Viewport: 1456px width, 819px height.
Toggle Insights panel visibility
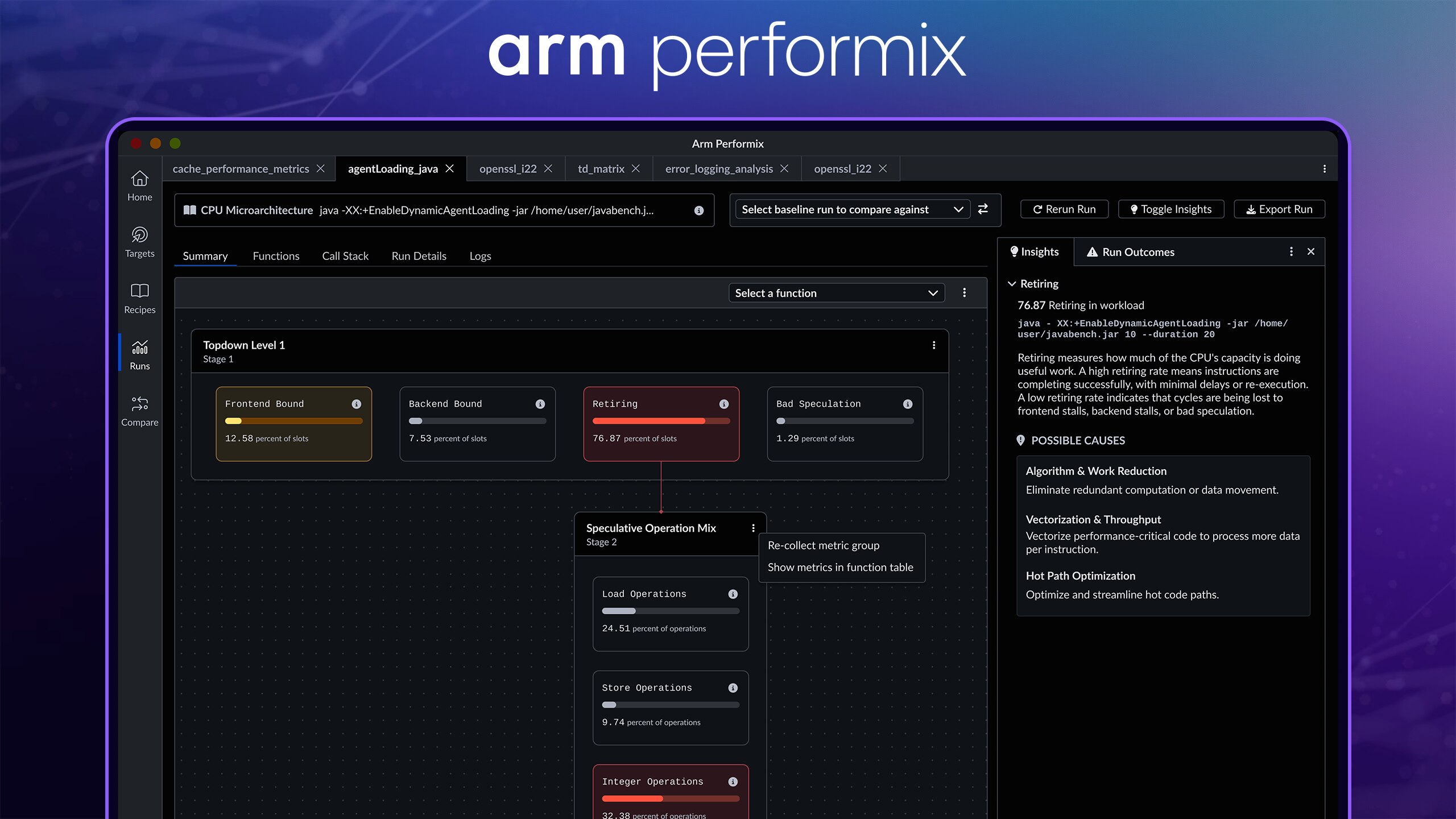coord(1170,209)
